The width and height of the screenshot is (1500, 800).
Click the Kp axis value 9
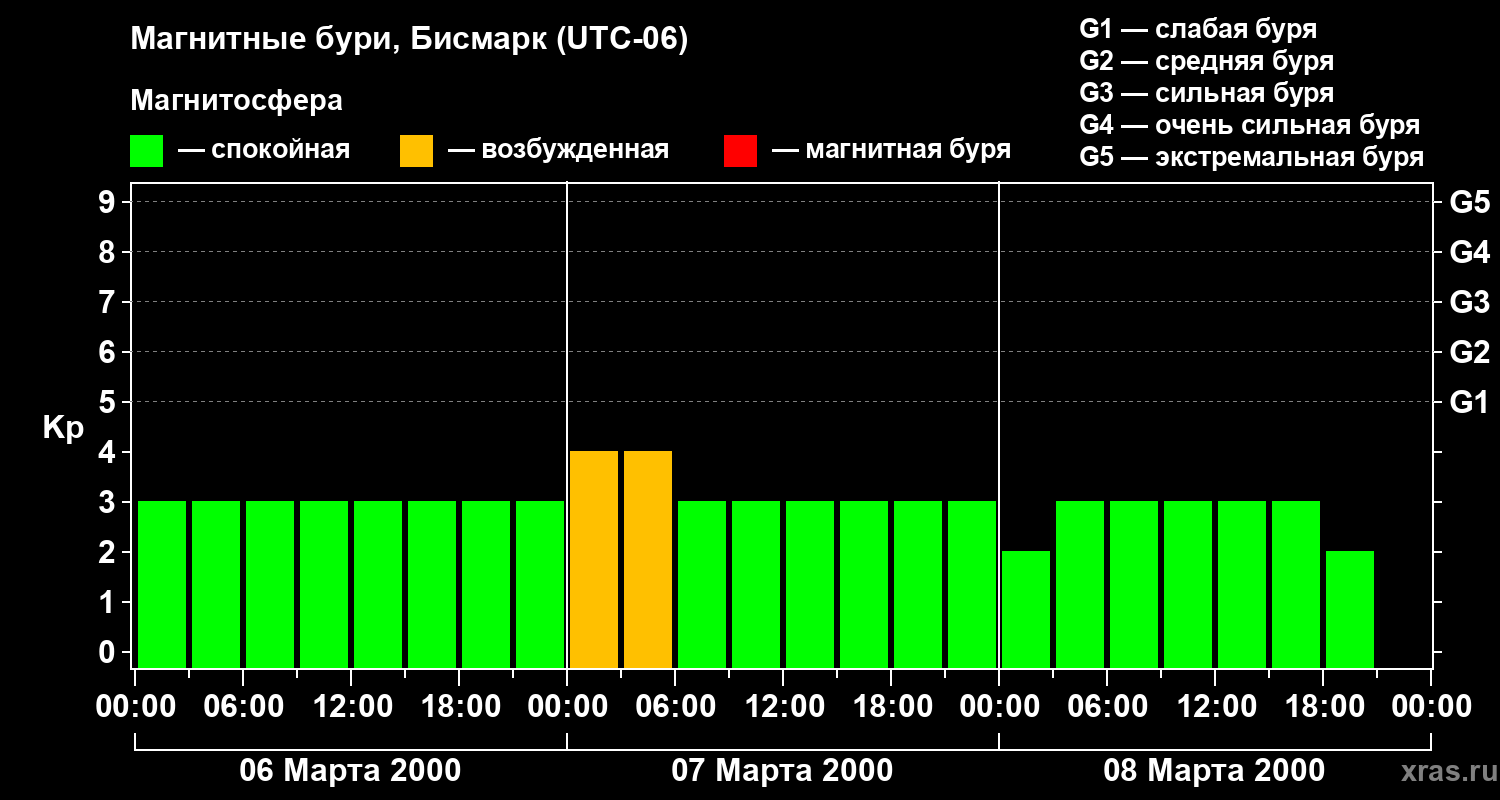point(109,202)
